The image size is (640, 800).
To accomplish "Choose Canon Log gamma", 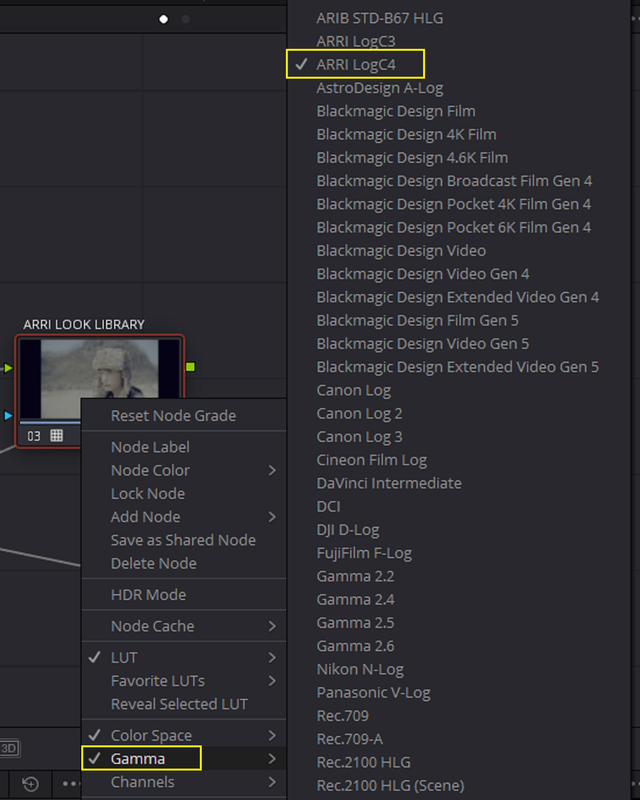I will 354,390.
